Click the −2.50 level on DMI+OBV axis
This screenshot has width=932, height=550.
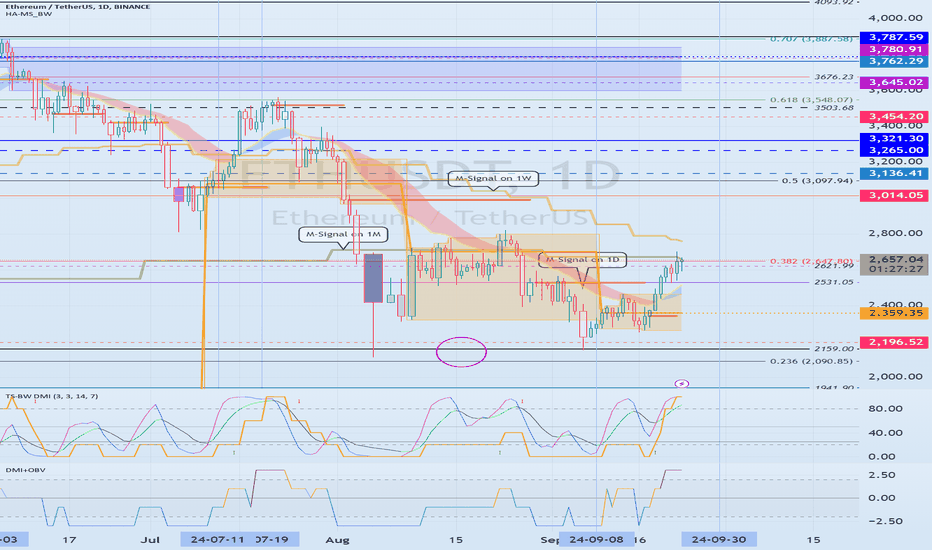pyautogui.click(x=885, y=521)
